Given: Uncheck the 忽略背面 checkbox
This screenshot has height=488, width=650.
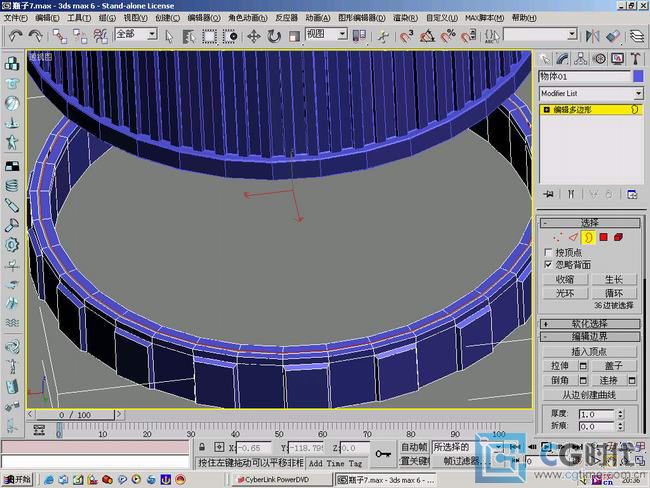Looking at the screenshot, I should point(548,265).
